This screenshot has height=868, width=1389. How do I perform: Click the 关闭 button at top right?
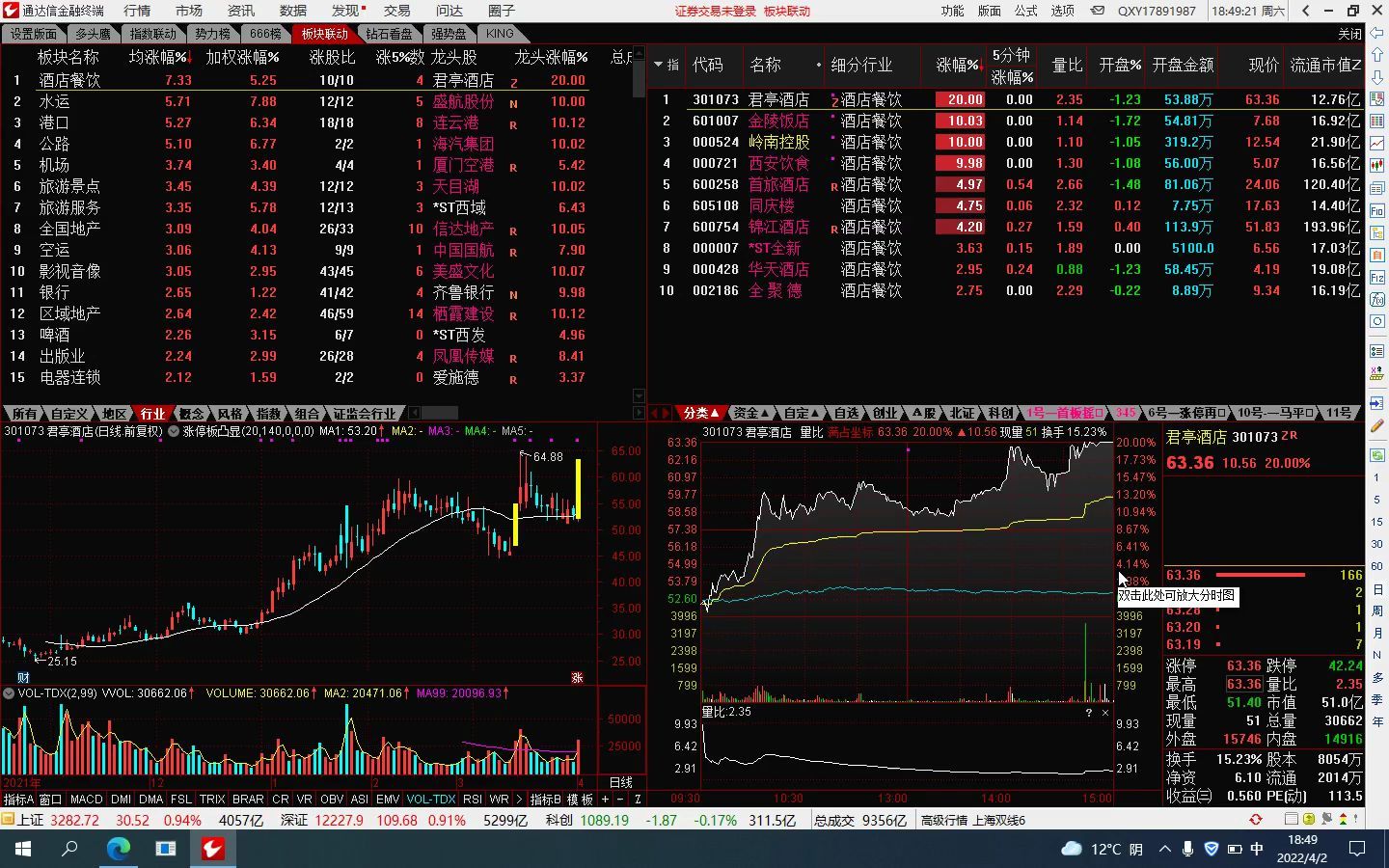click(1349, 34)
